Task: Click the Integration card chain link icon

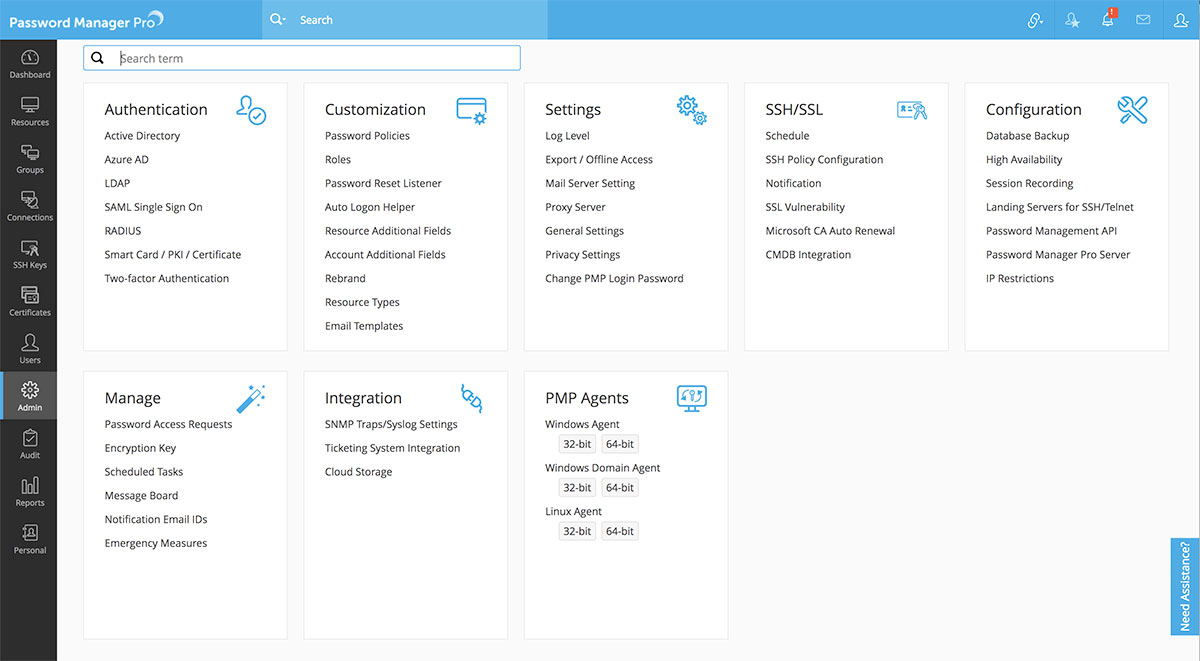Action: [x=471, y=398]
